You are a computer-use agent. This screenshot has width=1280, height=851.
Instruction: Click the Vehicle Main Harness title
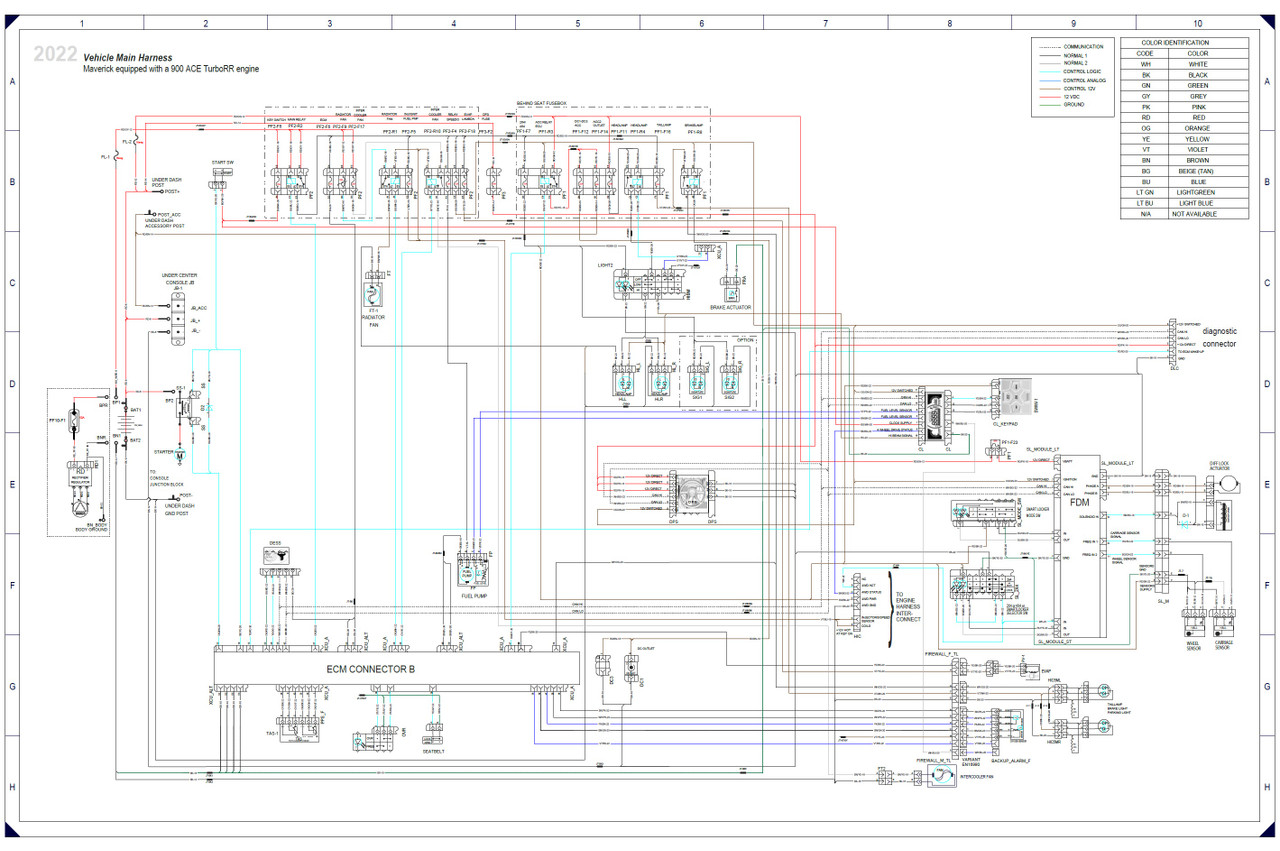point(128,59)
